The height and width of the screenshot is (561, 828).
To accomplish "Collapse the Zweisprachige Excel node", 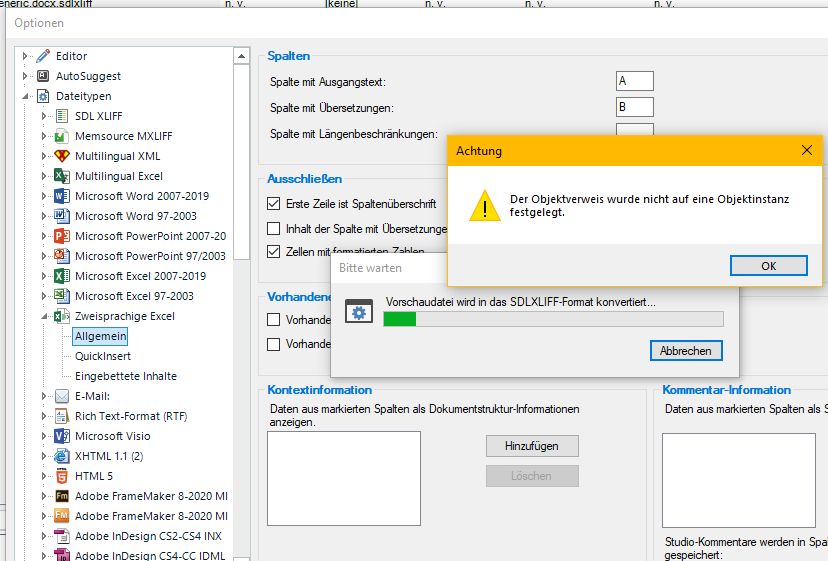I will pos(44,316).
